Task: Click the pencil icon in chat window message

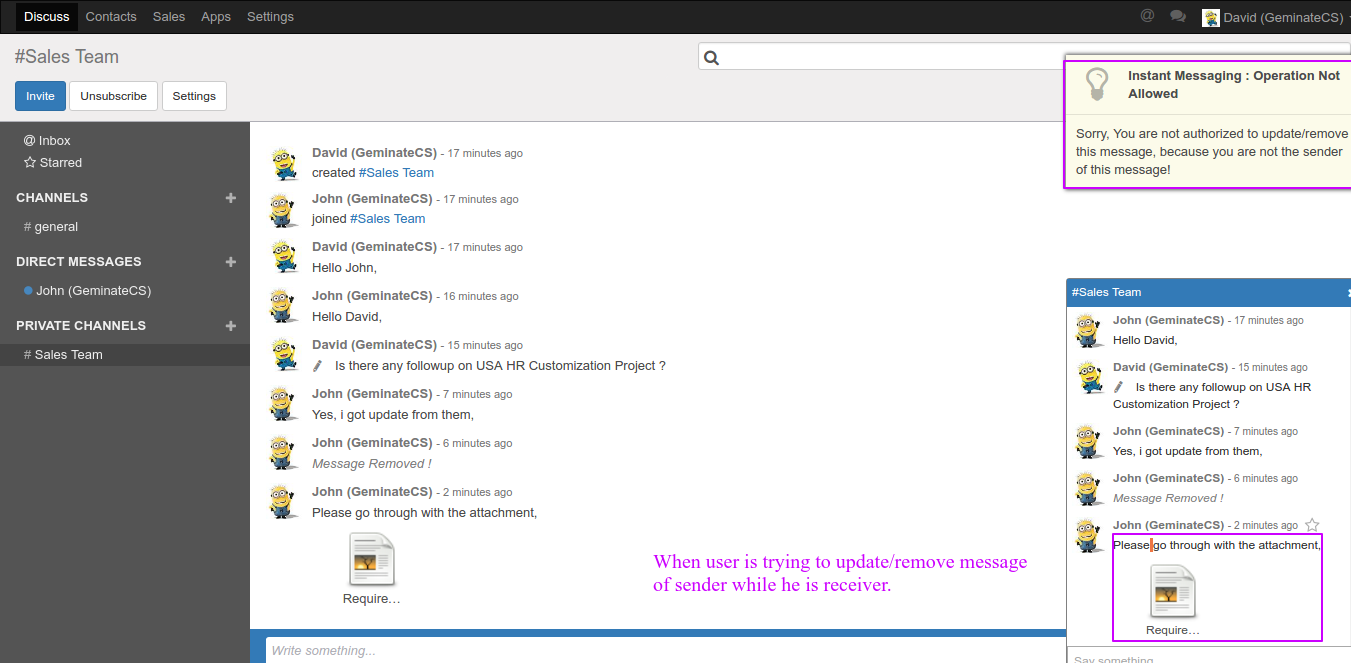Action: [1119, 387]
